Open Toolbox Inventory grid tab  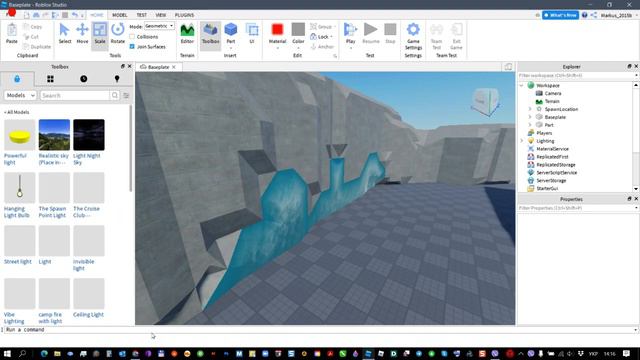click(x=50, y=79)
